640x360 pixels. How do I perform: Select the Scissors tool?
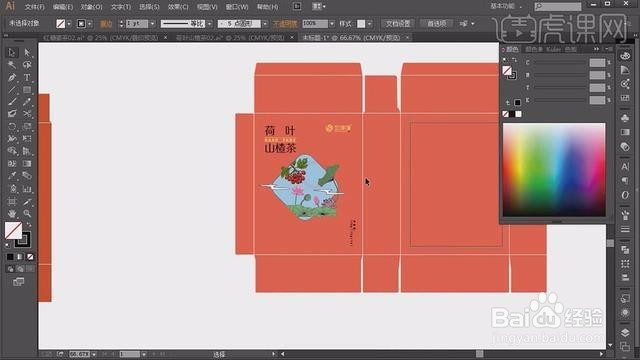[x=27, y=114]
